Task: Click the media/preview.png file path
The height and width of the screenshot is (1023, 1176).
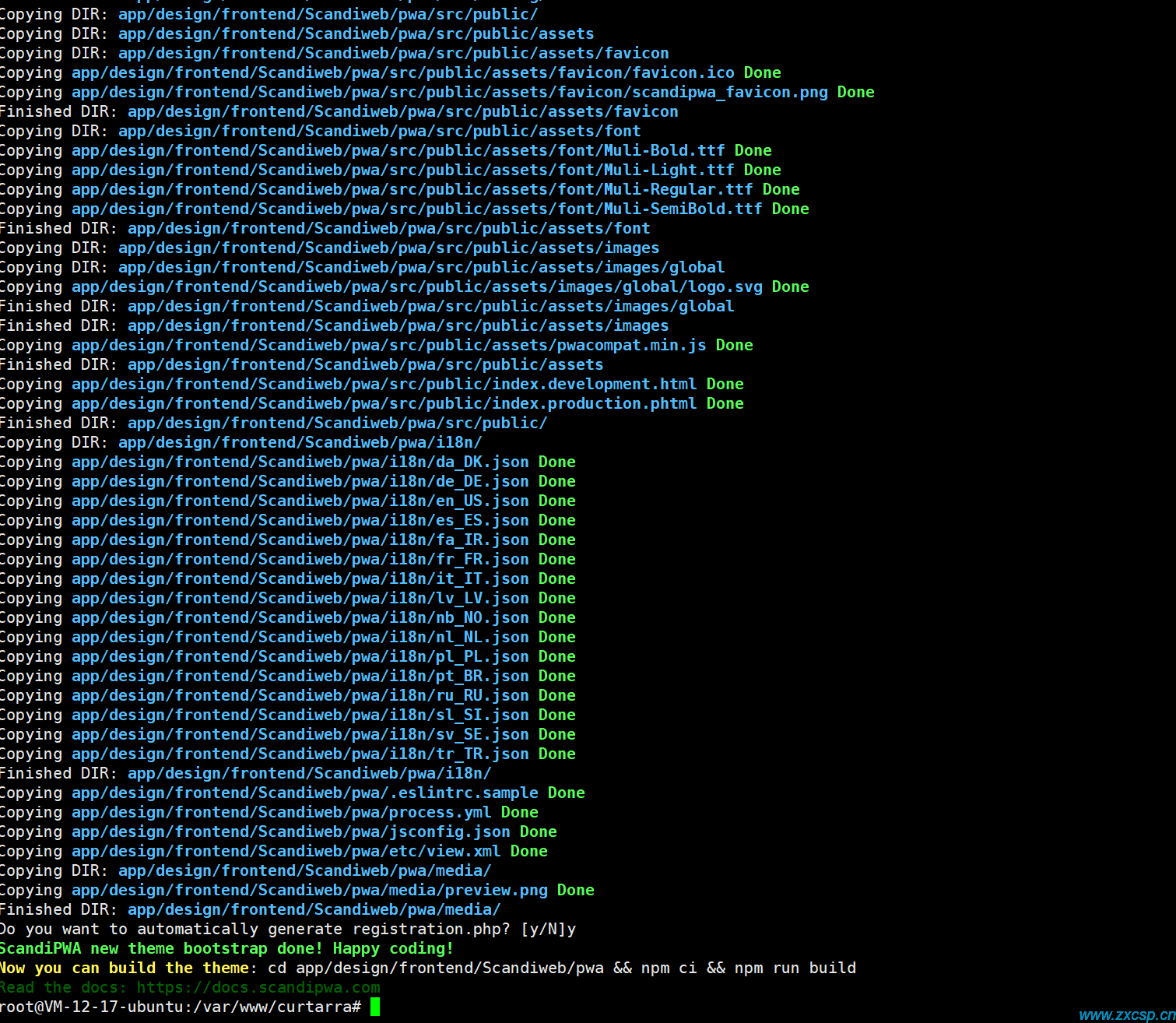Action: 310,890
